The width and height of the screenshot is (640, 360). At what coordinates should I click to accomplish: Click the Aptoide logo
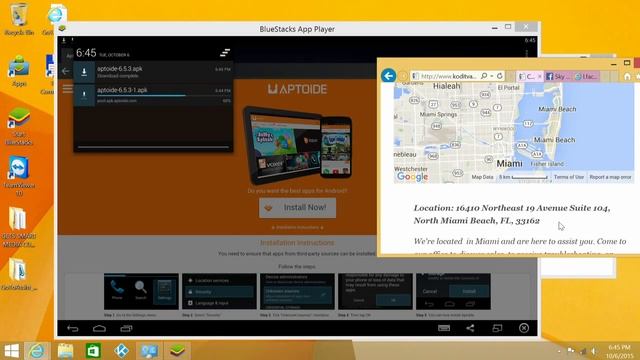(297, 89)
